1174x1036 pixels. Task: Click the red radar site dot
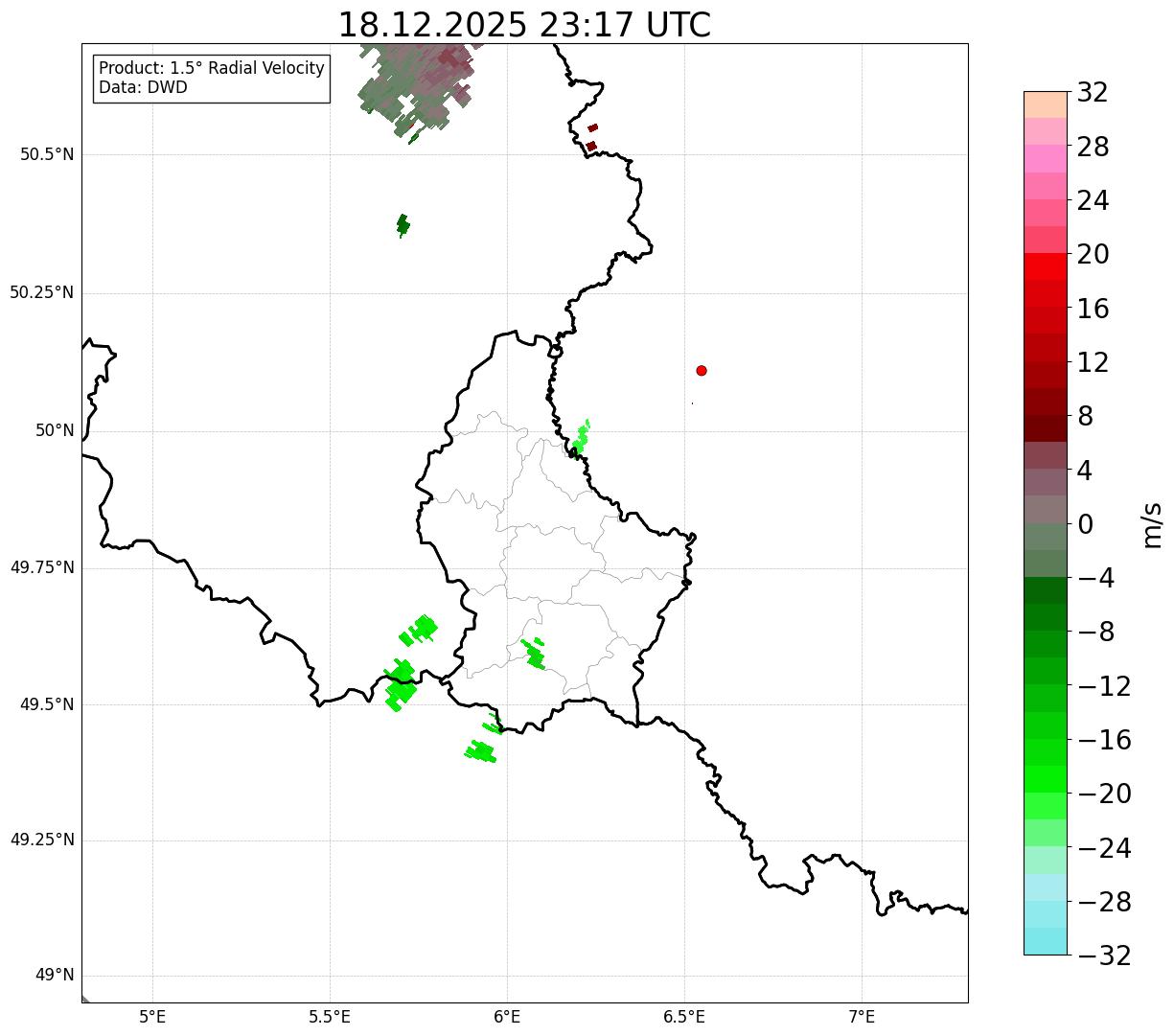702,371
